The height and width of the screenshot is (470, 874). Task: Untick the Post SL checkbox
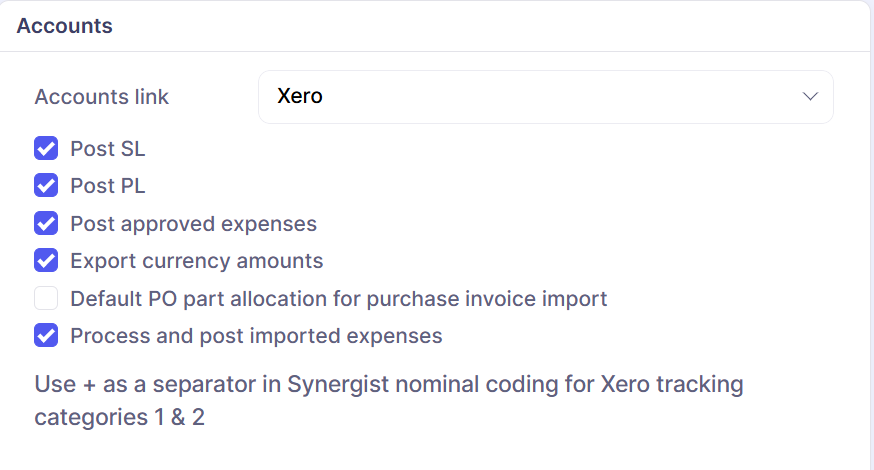[x=46, y=149]
